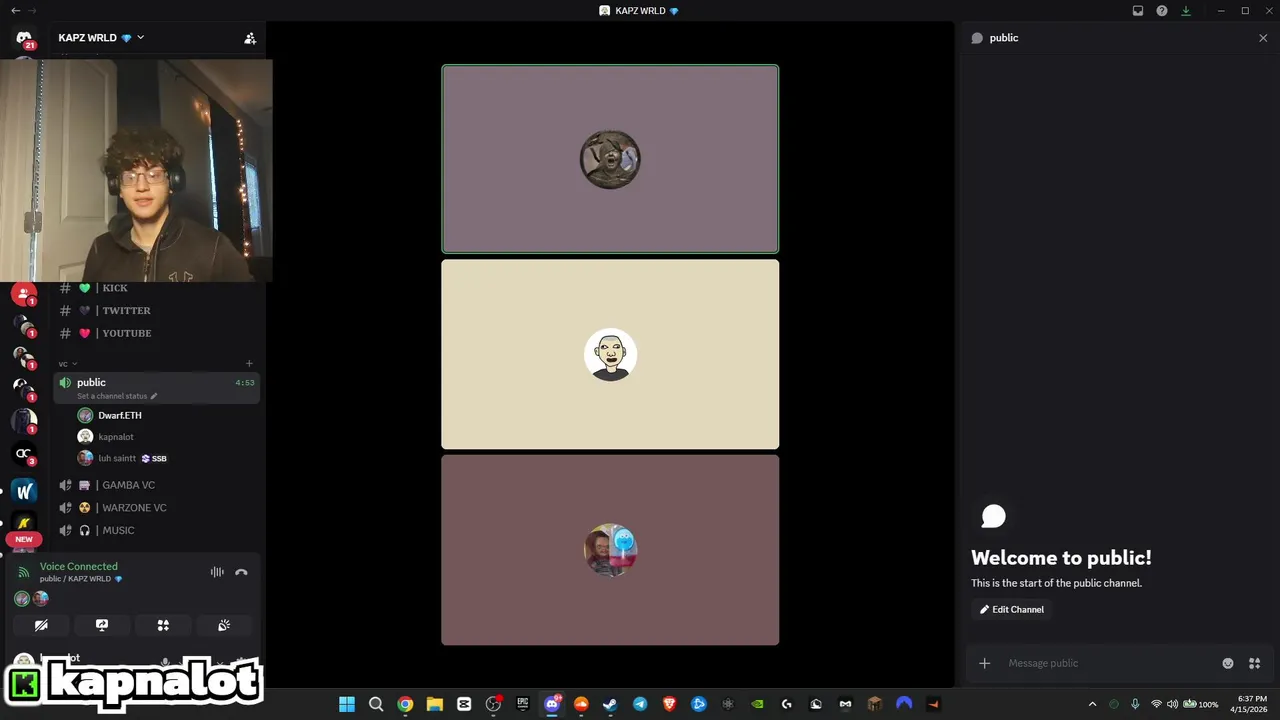Launch Chrome from the taskbar

click(405, 704)
